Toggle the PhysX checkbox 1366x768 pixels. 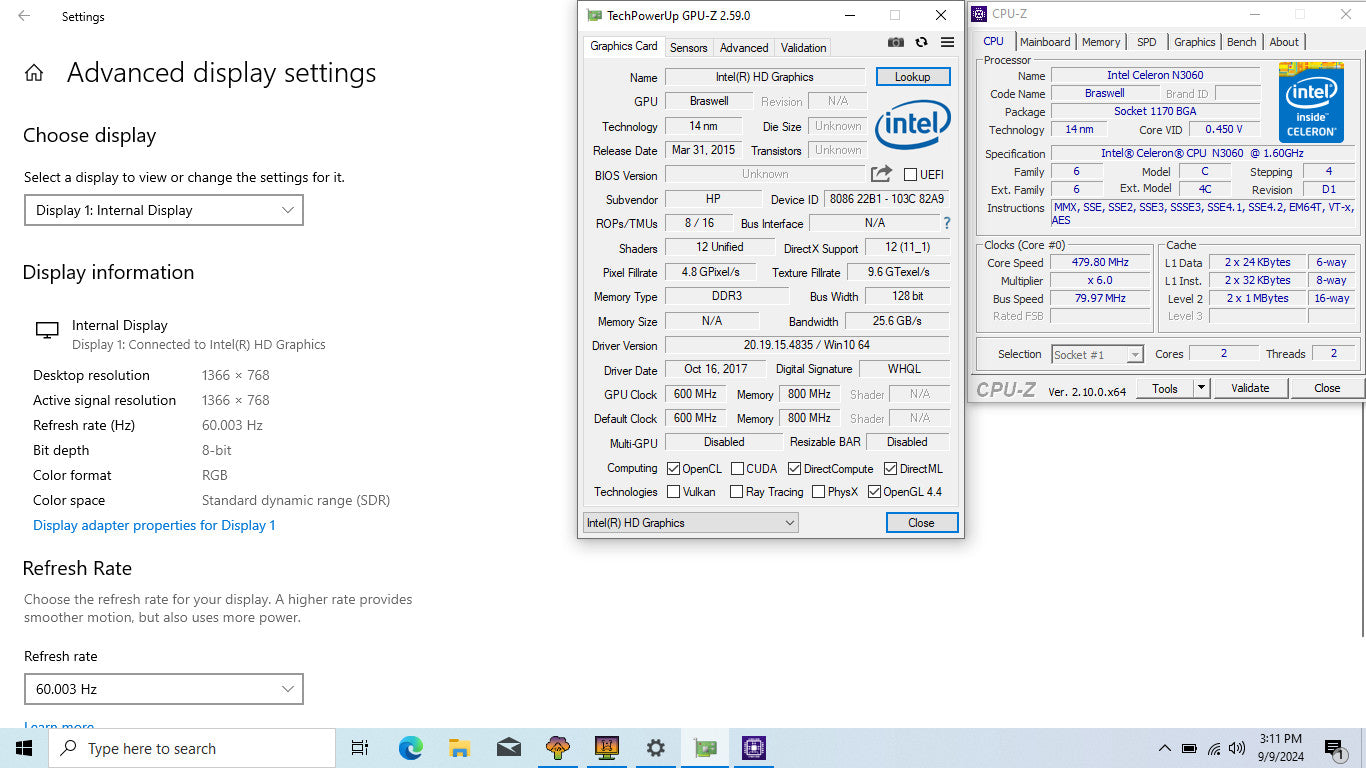pyautogui.click(x=818, y=492)
